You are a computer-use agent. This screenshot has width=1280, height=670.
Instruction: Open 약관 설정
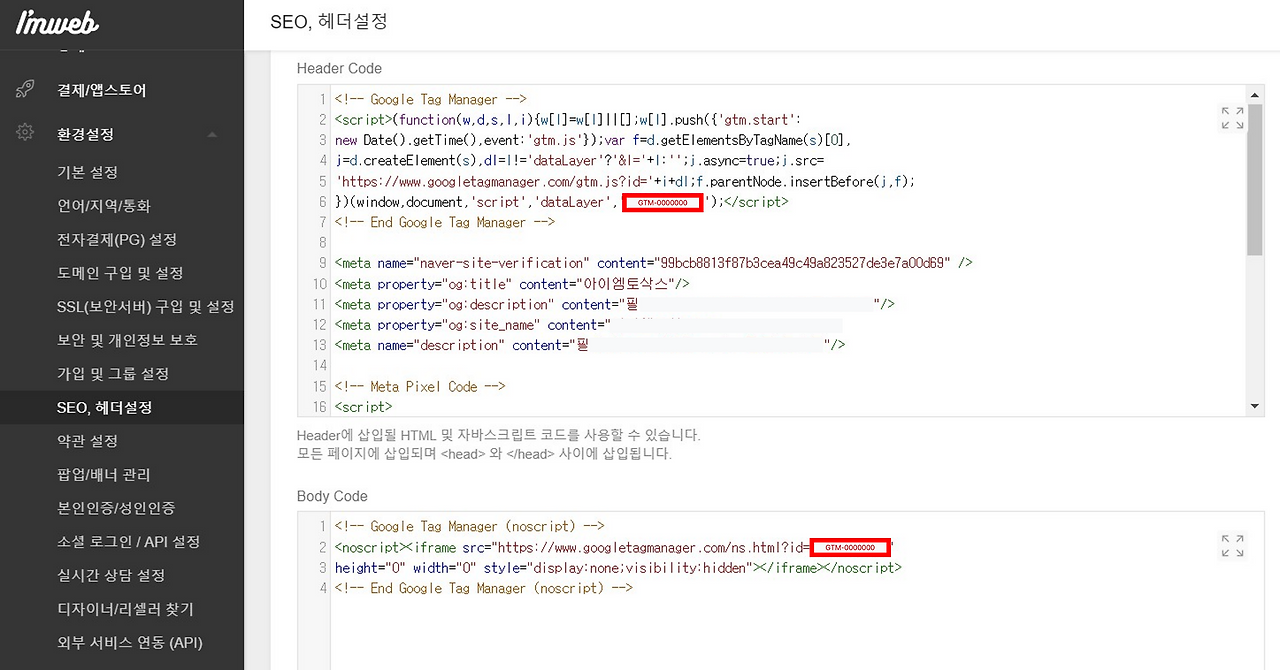click(88, 441)
